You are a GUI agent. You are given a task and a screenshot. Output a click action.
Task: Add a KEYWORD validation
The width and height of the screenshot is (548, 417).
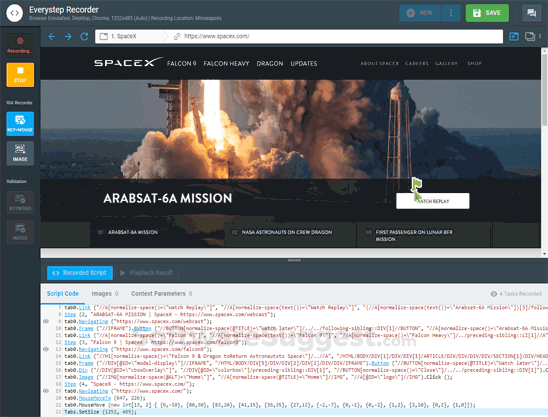20,202
